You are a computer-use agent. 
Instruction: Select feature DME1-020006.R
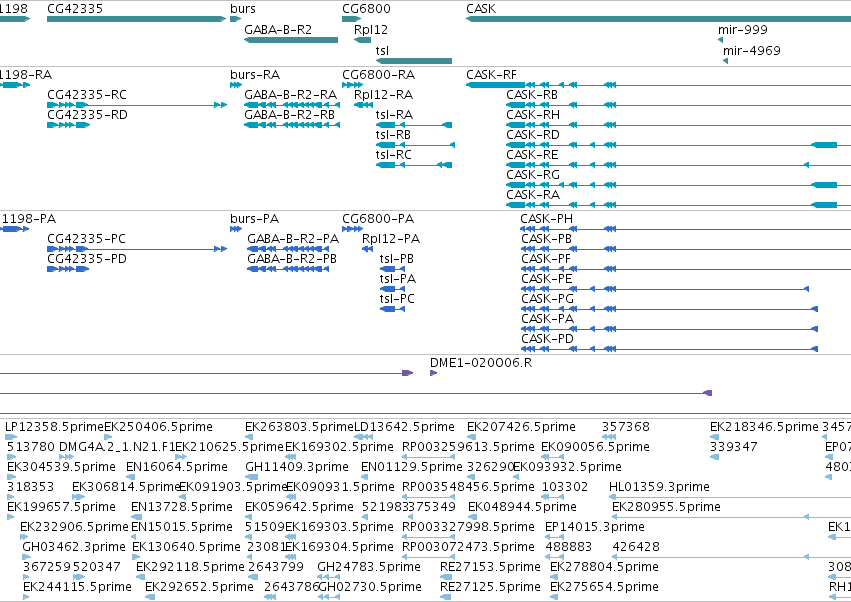pyautogui.click(x=481, y=363)
